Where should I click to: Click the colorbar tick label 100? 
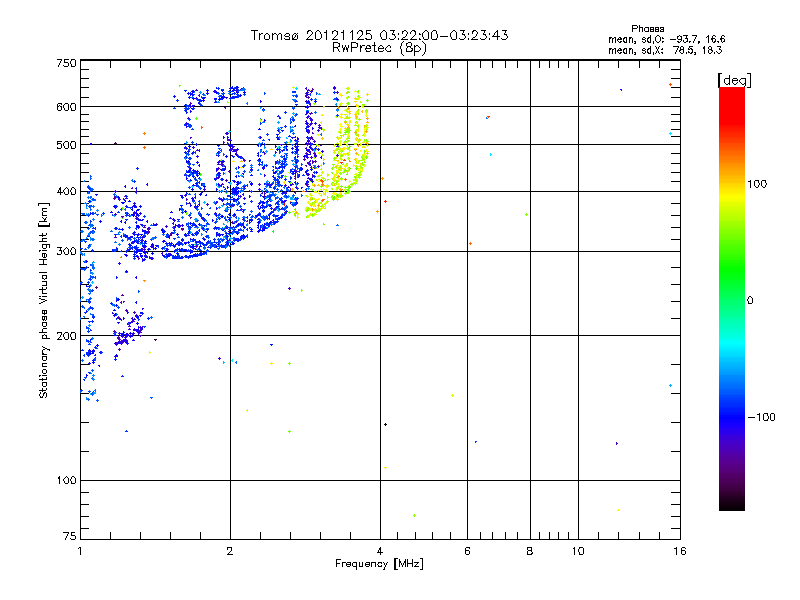pos(757,184)
